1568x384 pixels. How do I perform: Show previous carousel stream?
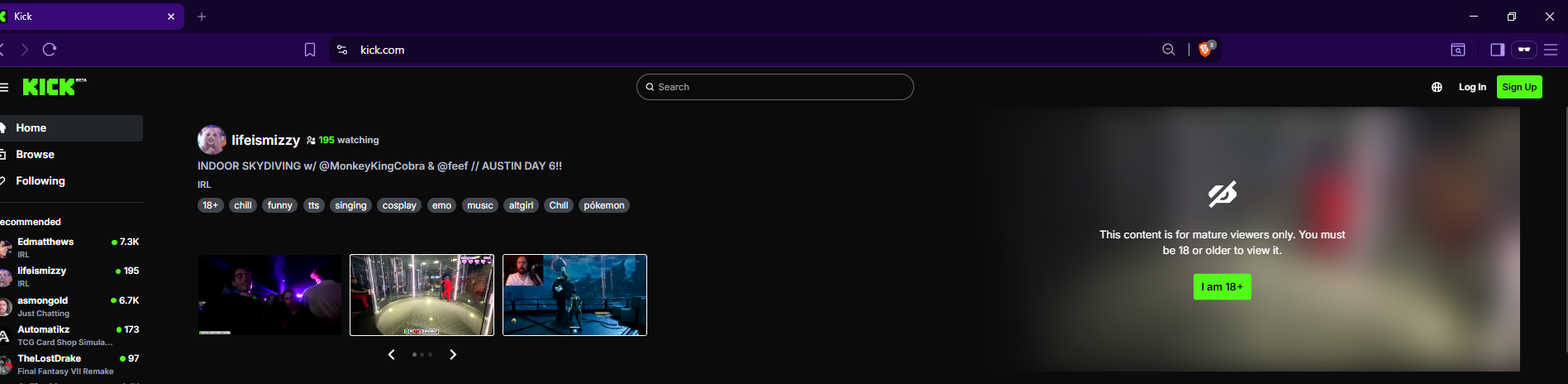click(x=392, y=354)
